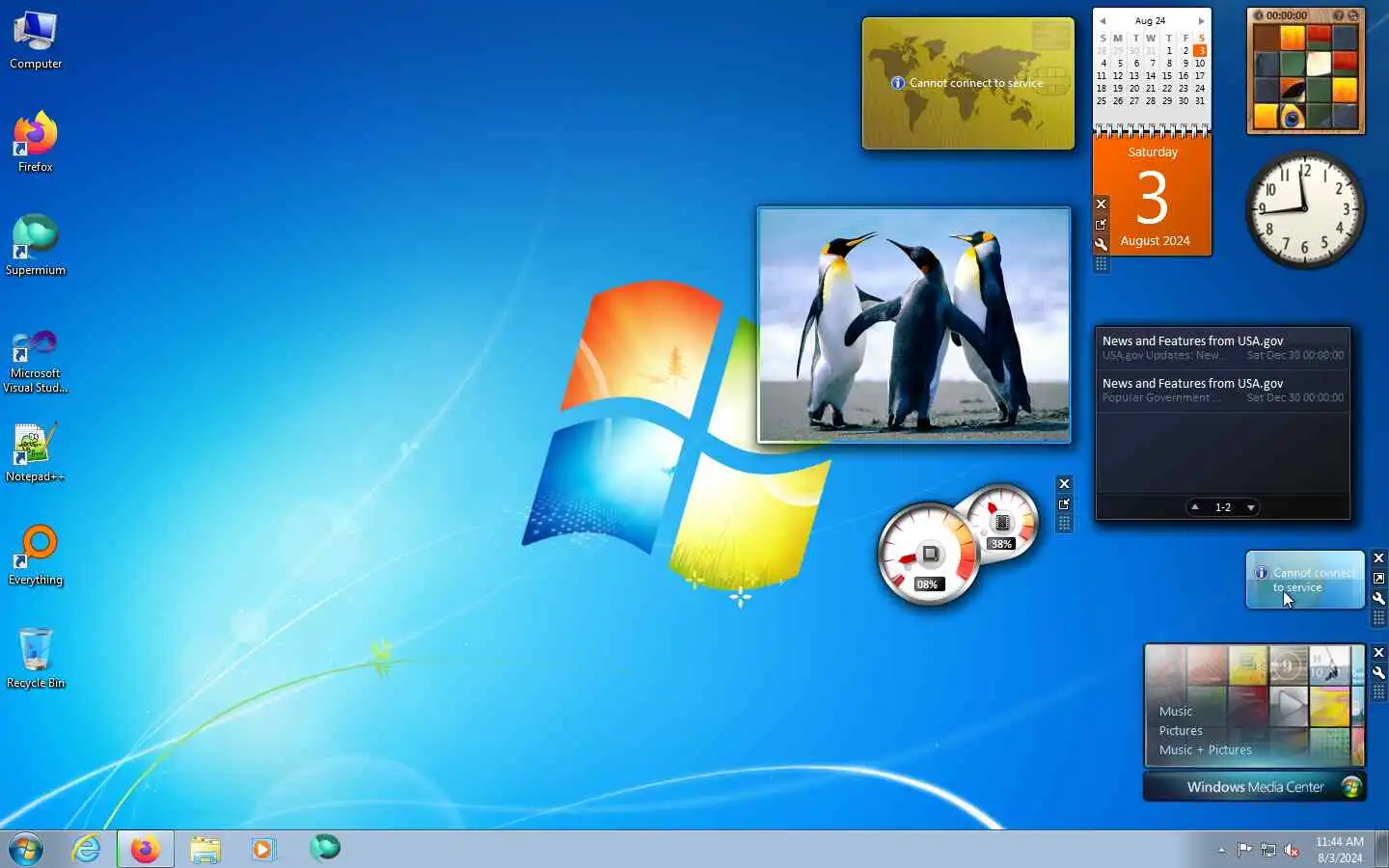The height and width of the screenshot is (868, 1389).
Task: Select the Microsoft Visual Studio shortcut
Action: click(36, 361)
